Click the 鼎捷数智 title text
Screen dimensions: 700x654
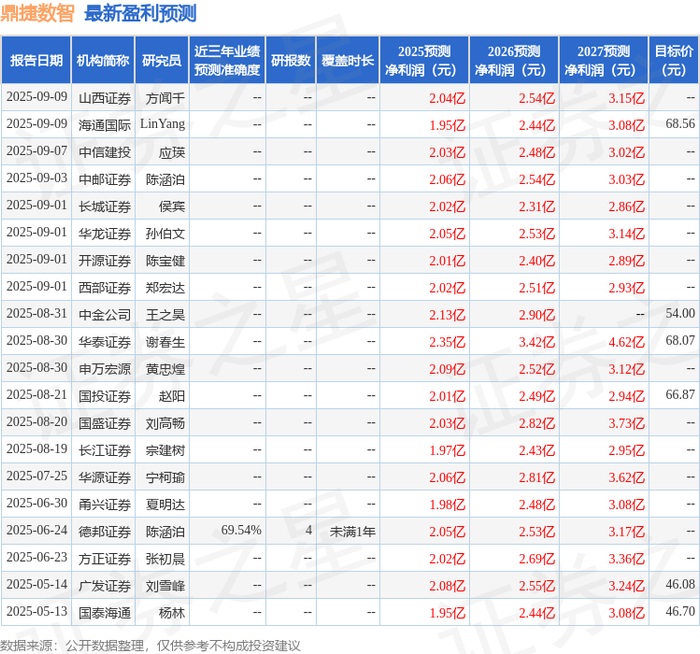(x=37, y=13)
